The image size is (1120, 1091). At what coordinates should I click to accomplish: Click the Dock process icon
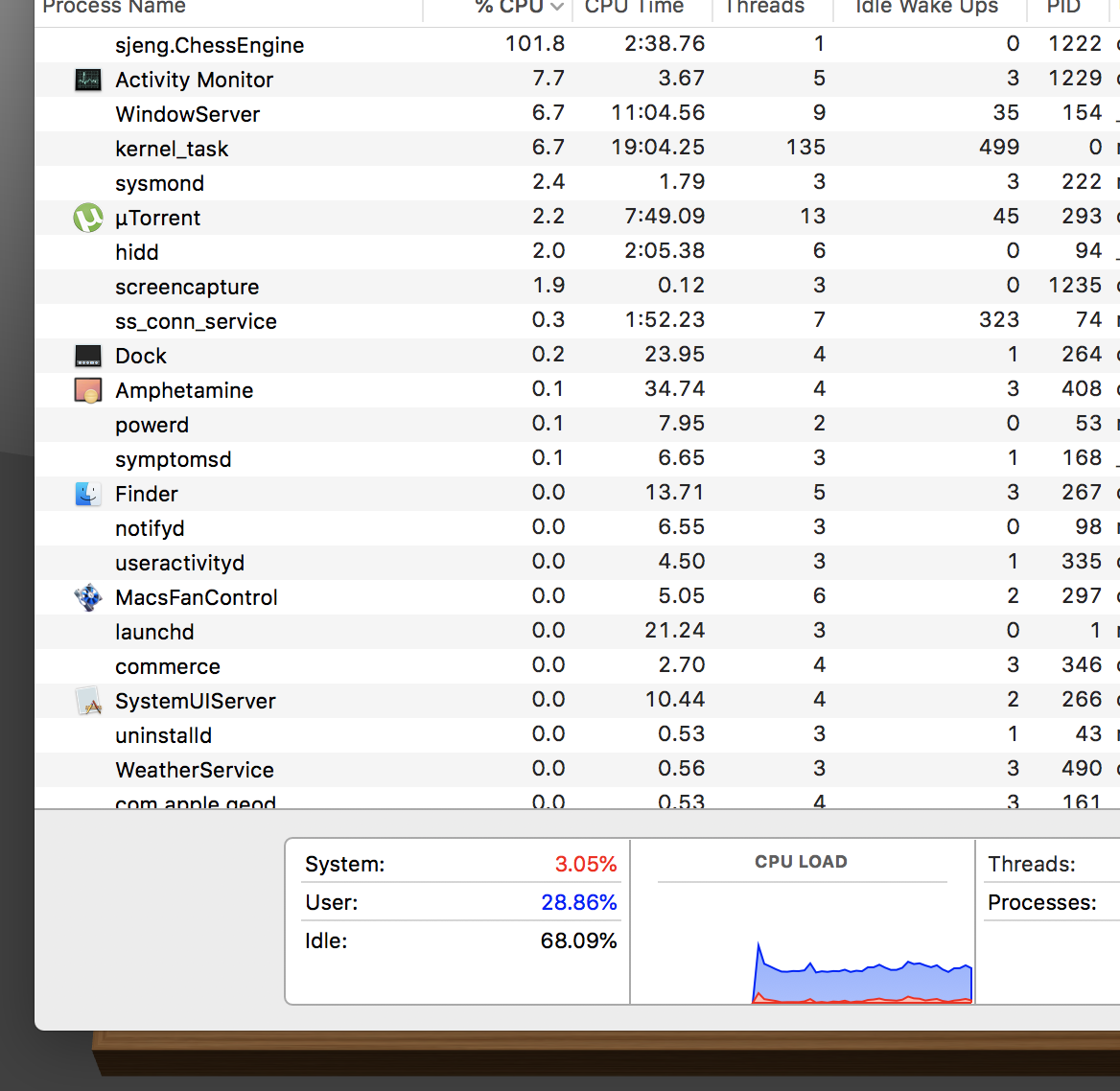pyautogui.click(x=88, y=356)
